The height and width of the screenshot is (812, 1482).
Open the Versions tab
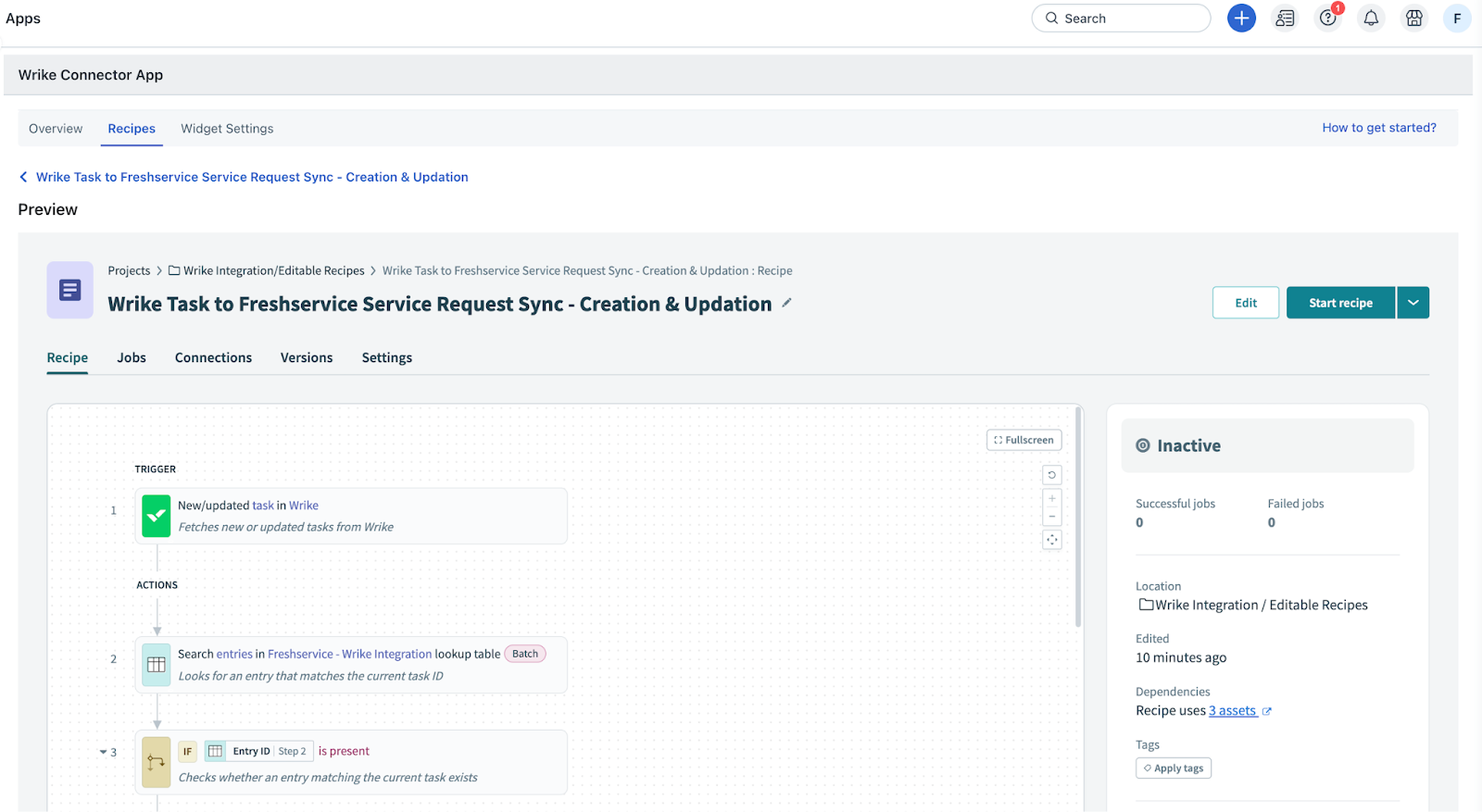tap(307, 357)
